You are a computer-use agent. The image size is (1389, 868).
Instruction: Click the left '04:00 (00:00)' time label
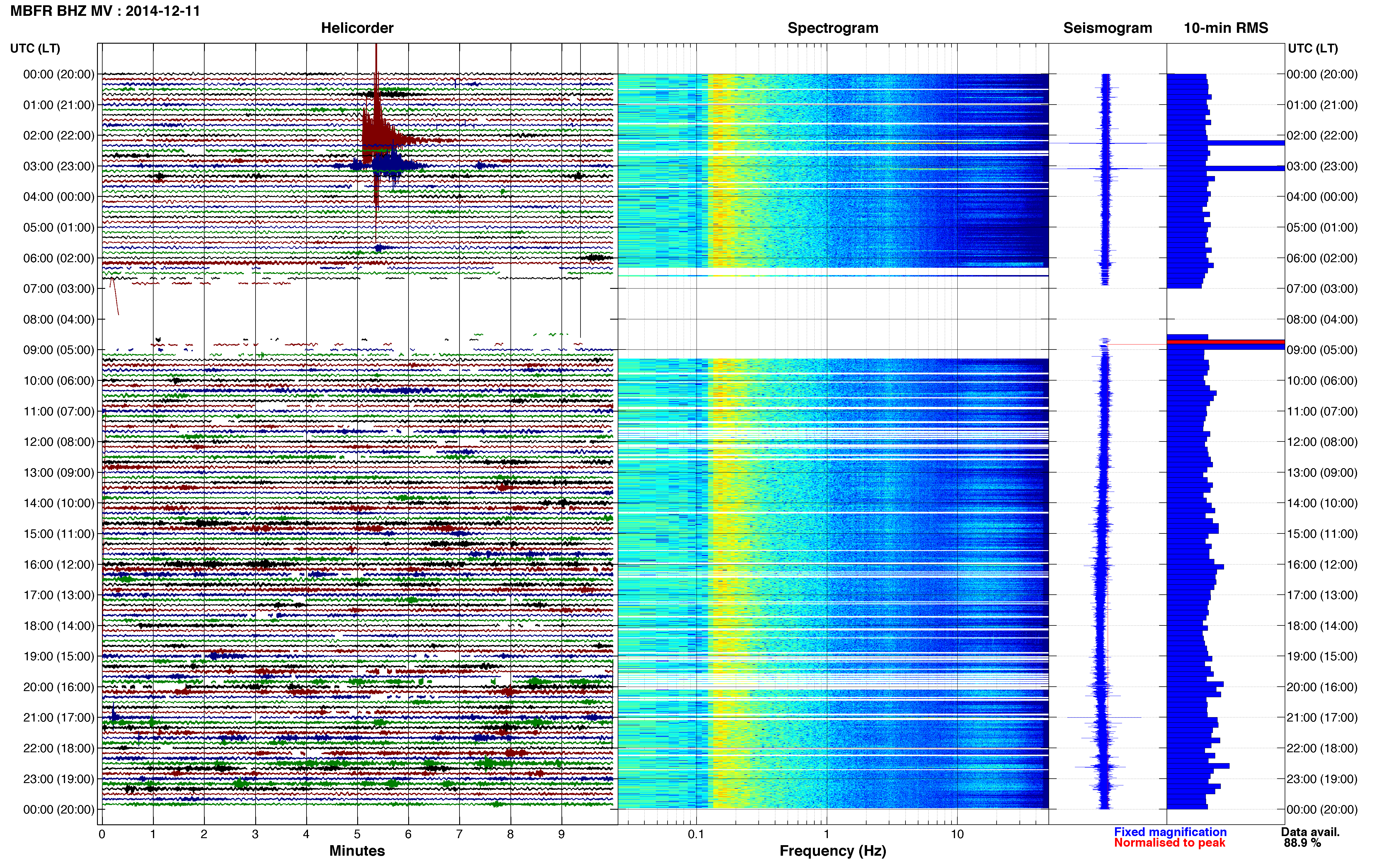[59, 197]
